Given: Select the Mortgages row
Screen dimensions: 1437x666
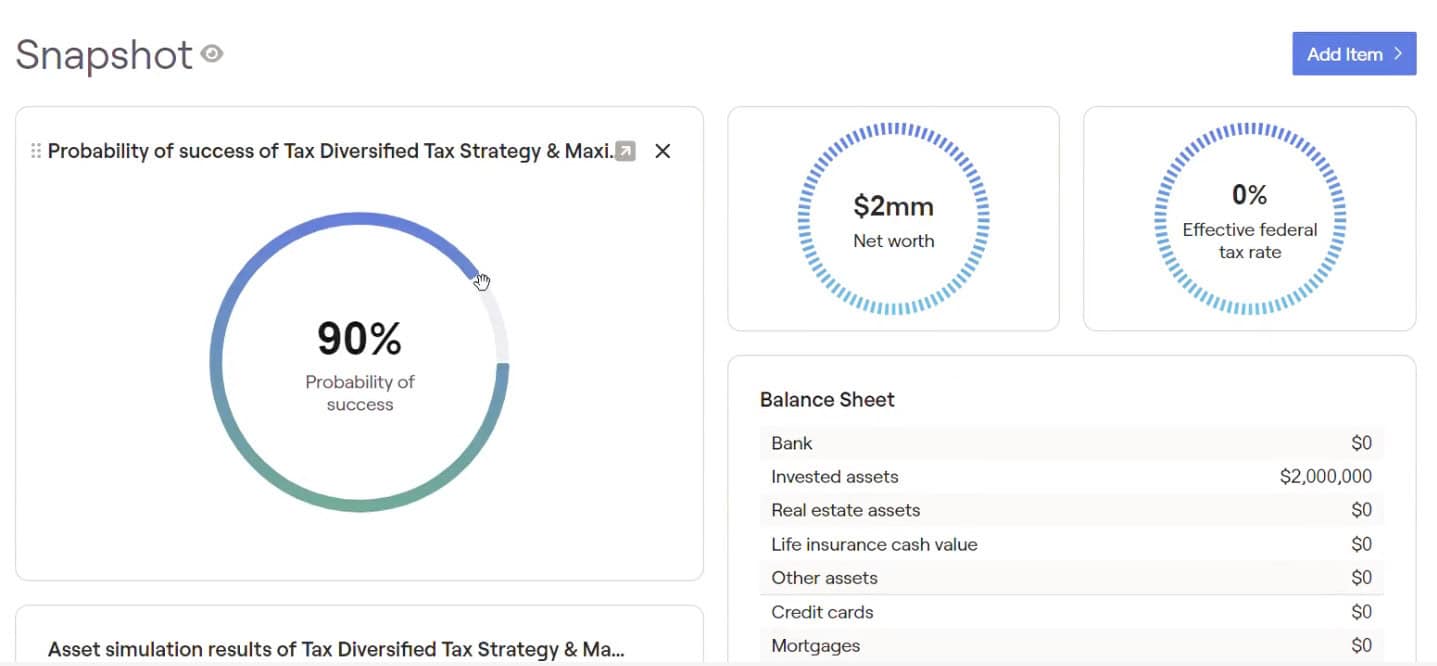Looking at the screenshot, I should [1072, 646].
